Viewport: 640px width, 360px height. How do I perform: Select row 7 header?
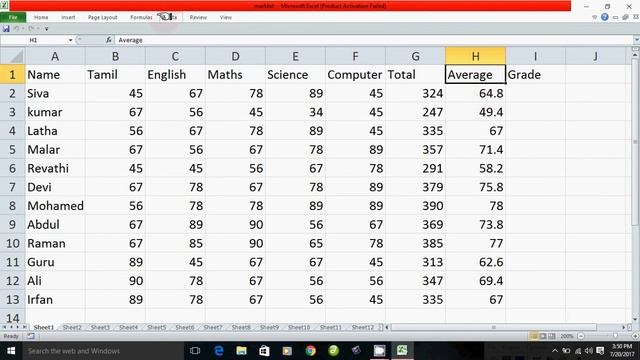coord(12,187)
